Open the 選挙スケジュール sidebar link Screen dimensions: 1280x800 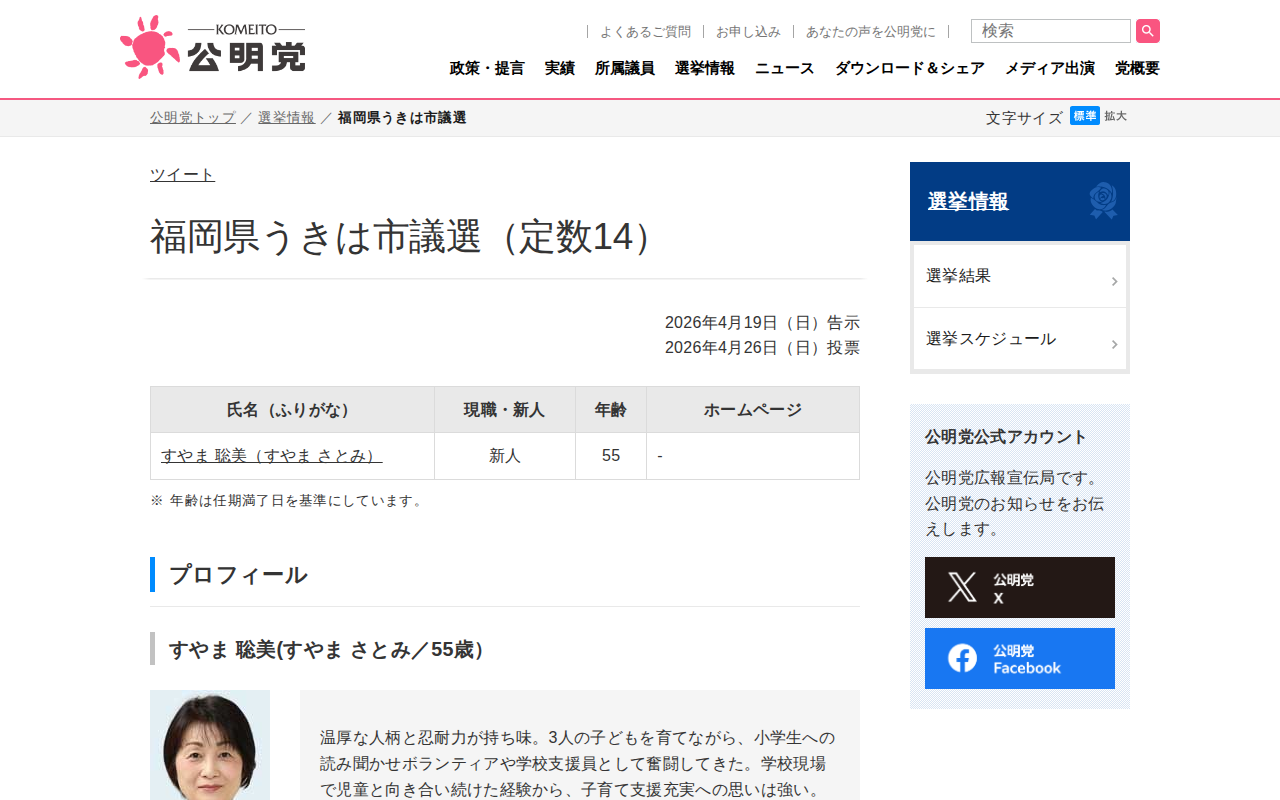[x=1020, y=339]
